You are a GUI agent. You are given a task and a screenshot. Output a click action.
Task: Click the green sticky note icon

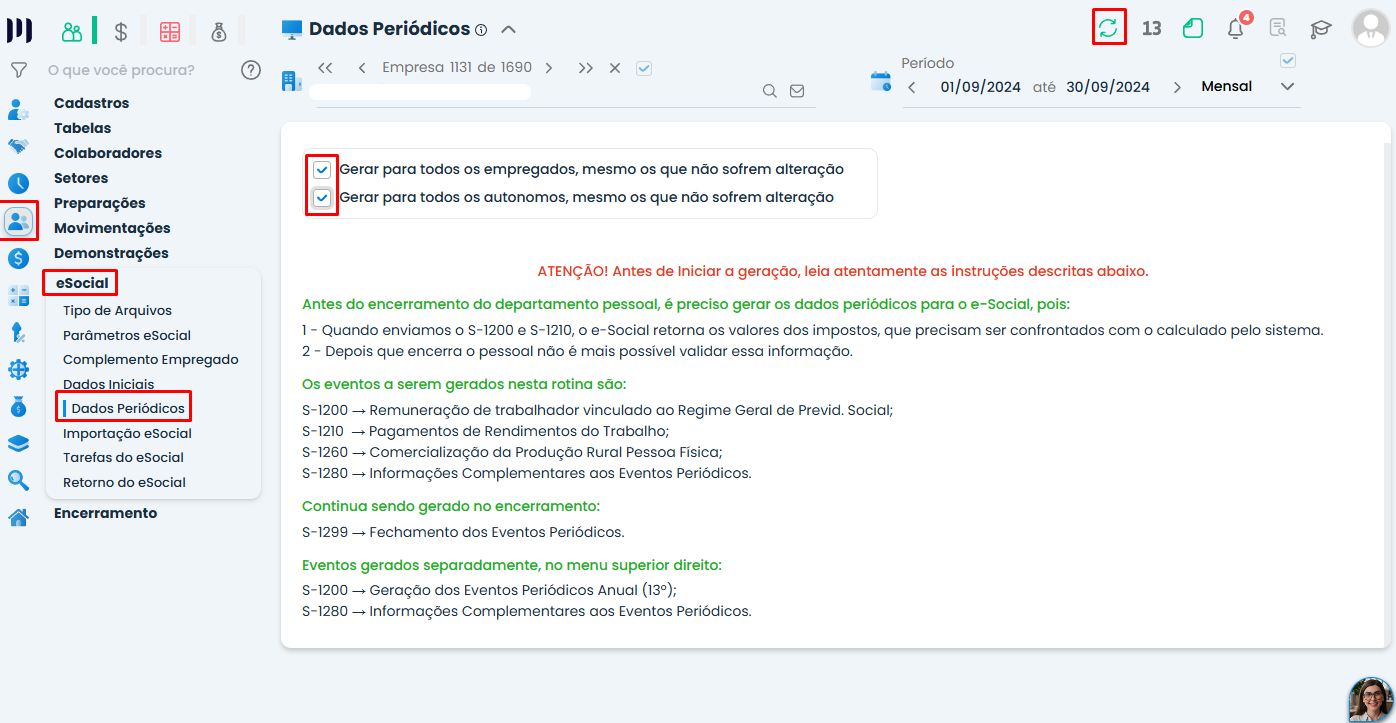1192,28
